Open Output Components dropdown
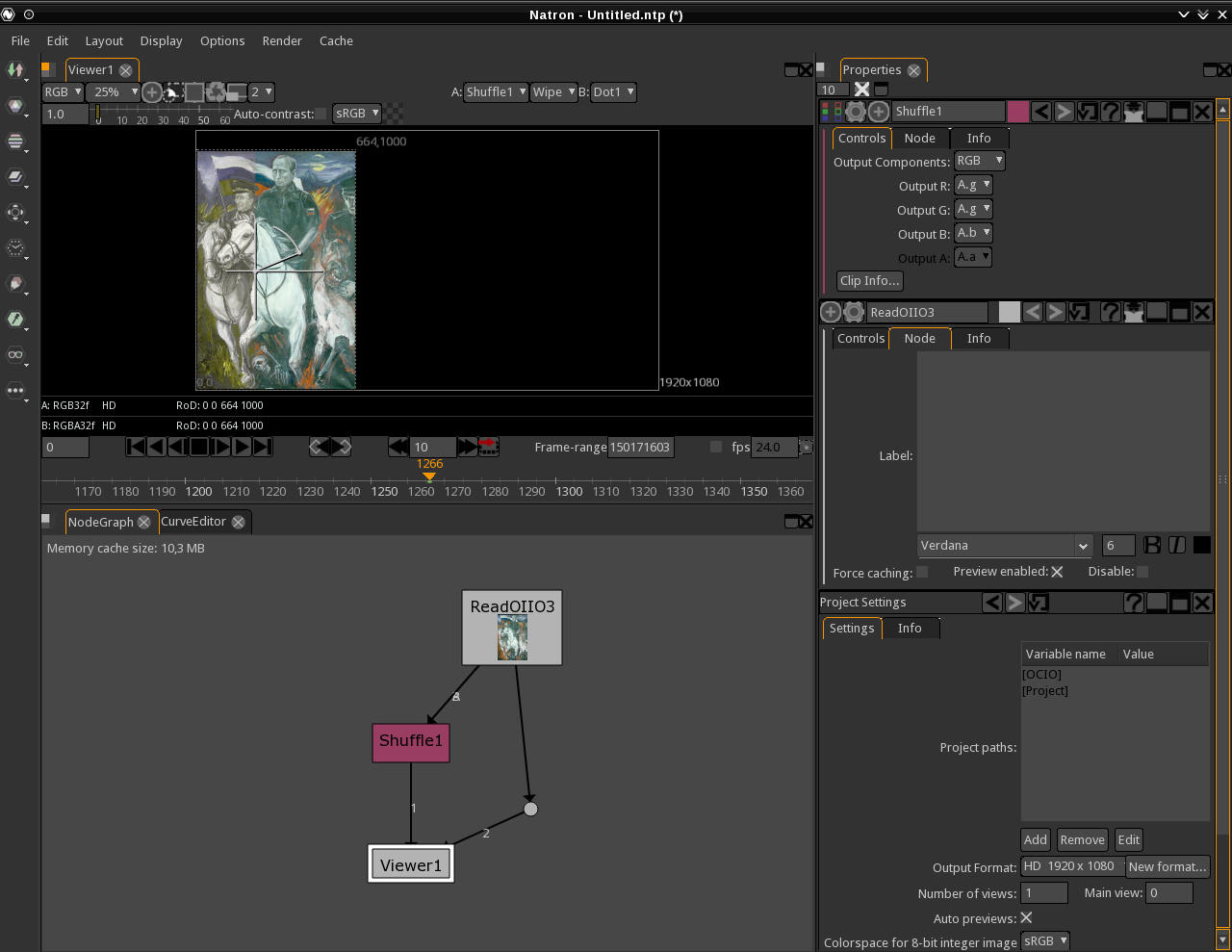This screenshot has width=1232, height=952. (x=979, y=161)
